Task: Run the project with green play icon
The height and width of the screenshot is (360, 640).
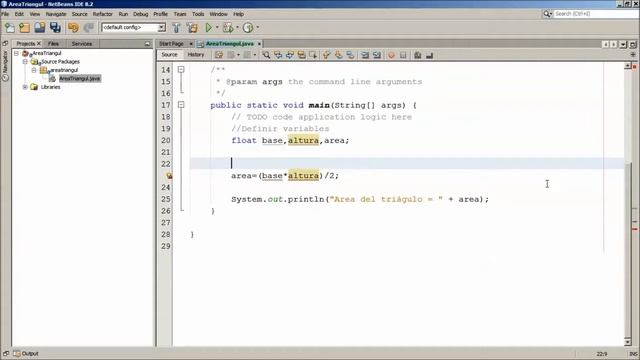Action: (x=209, y=27)
